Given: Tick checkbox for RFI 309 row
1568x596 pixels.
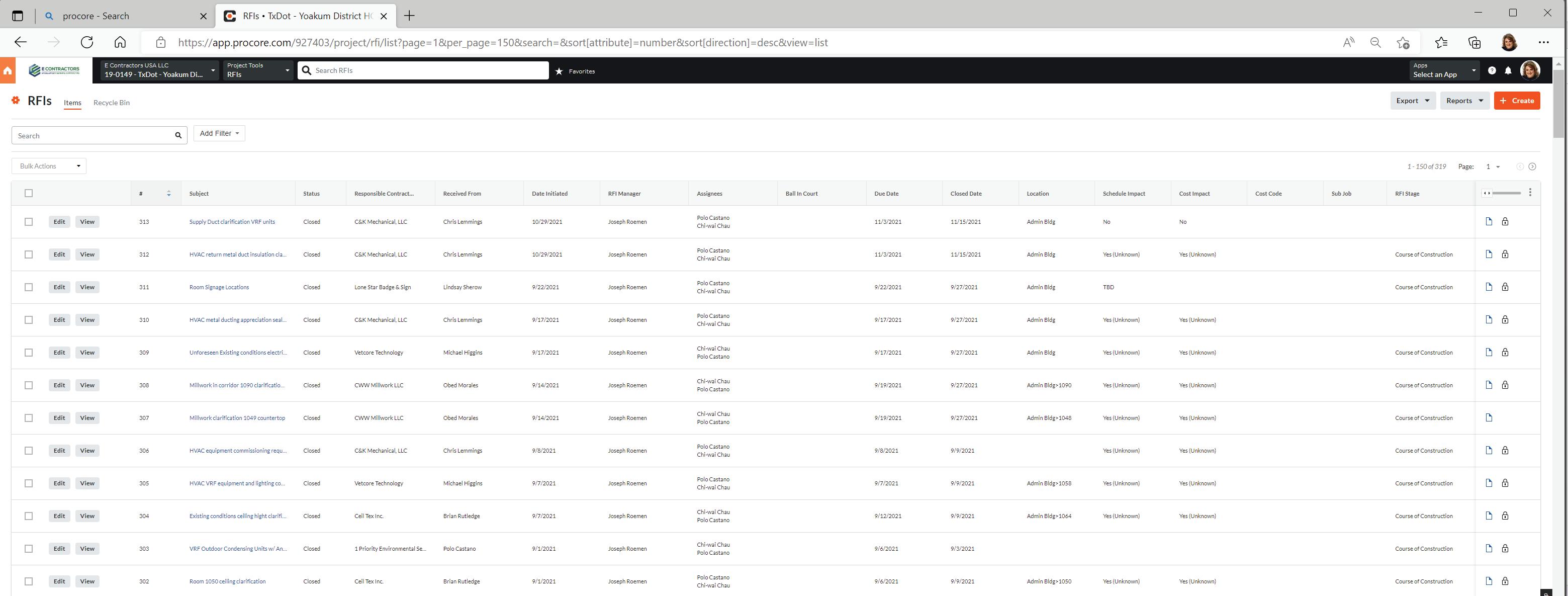Looking at the screenshot, I should tap(29, 353).
